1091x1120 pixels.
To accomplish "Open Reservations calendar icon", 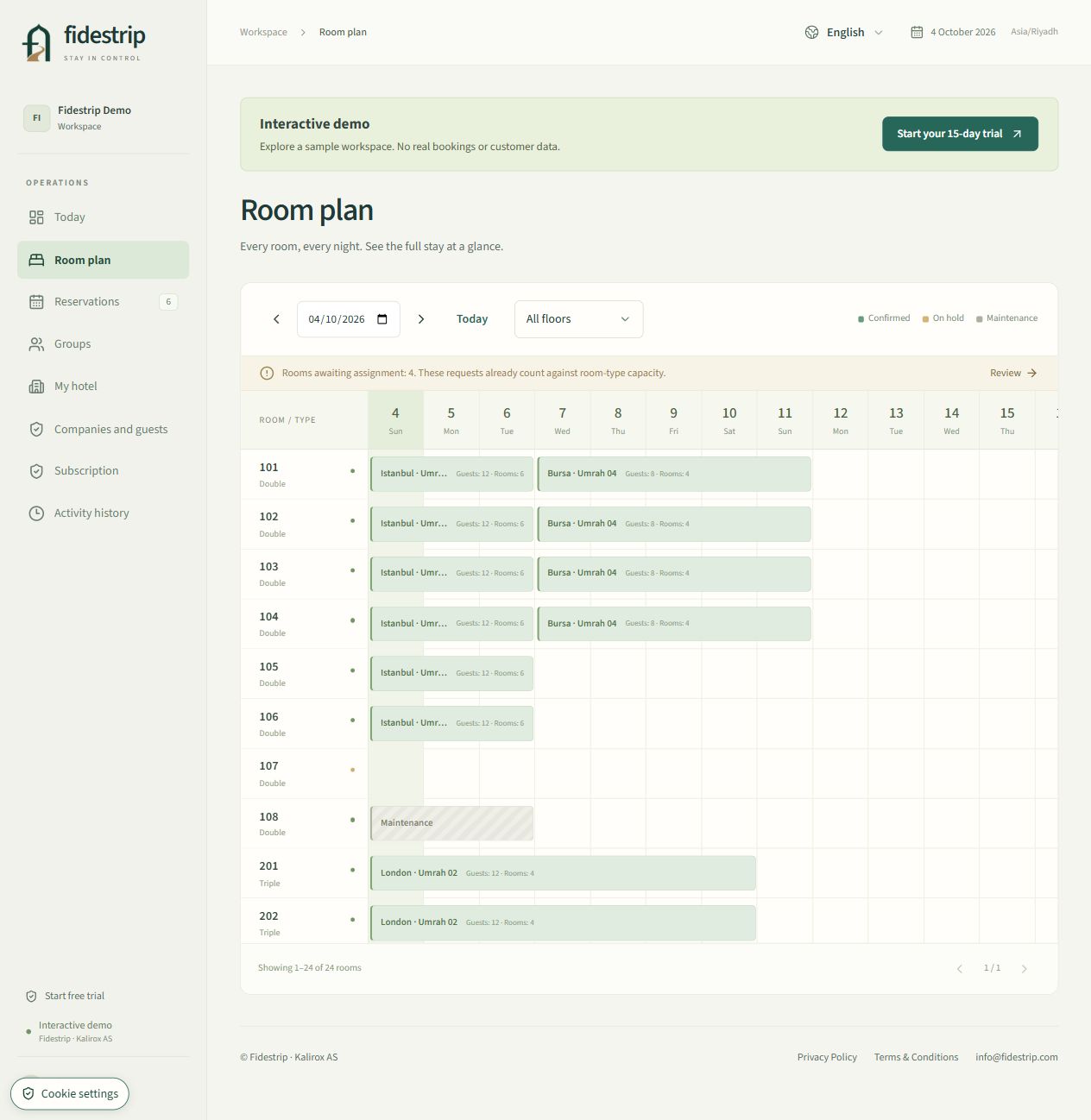I will point(36,302).
